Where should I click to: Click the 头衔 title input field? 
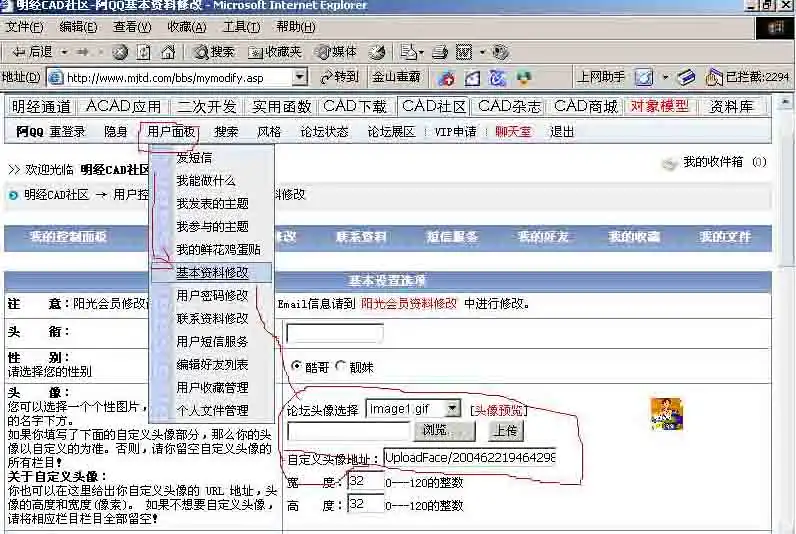point(335,333)
